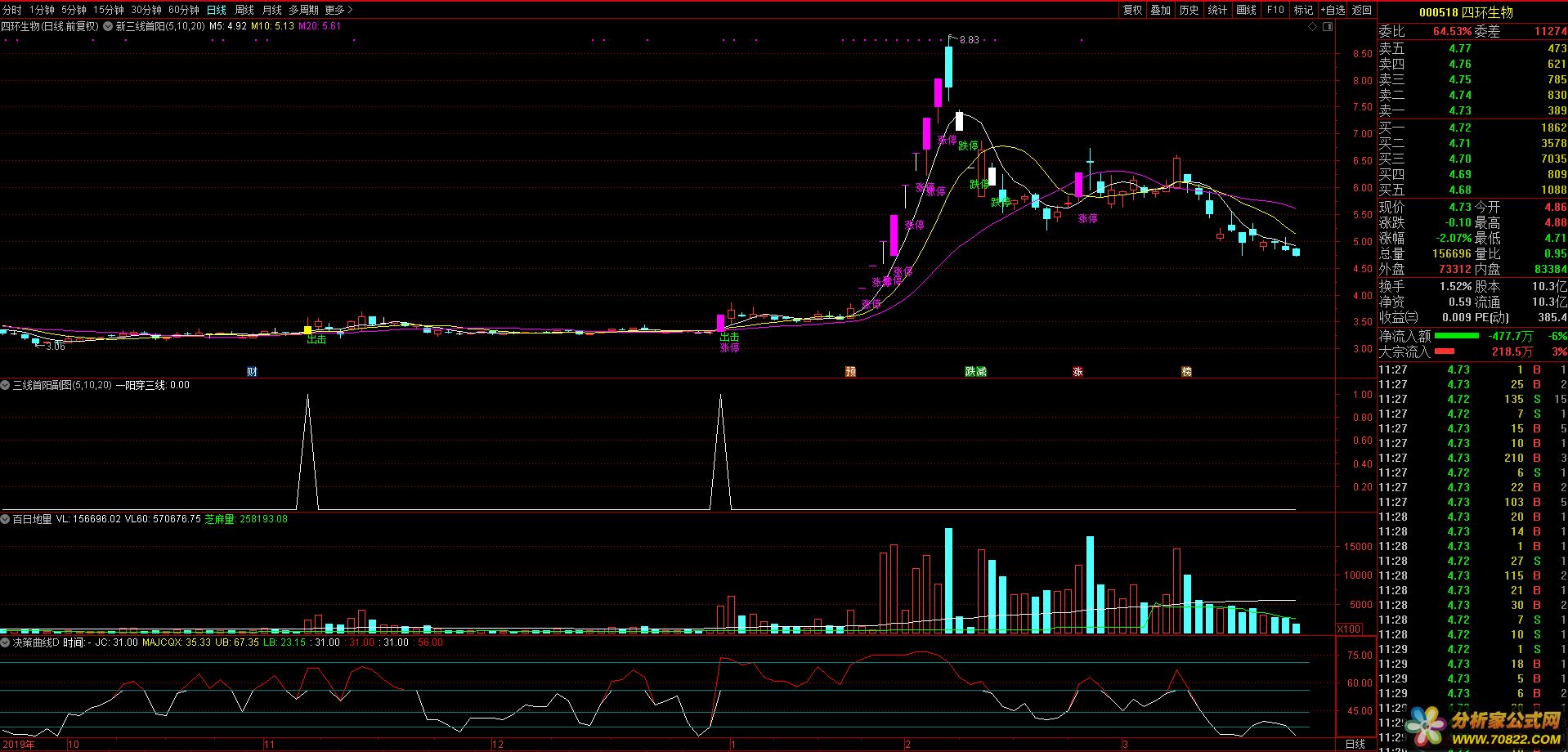Click the X100 volume unit label
The image size is (1568, 752).
coord(1349,629)
